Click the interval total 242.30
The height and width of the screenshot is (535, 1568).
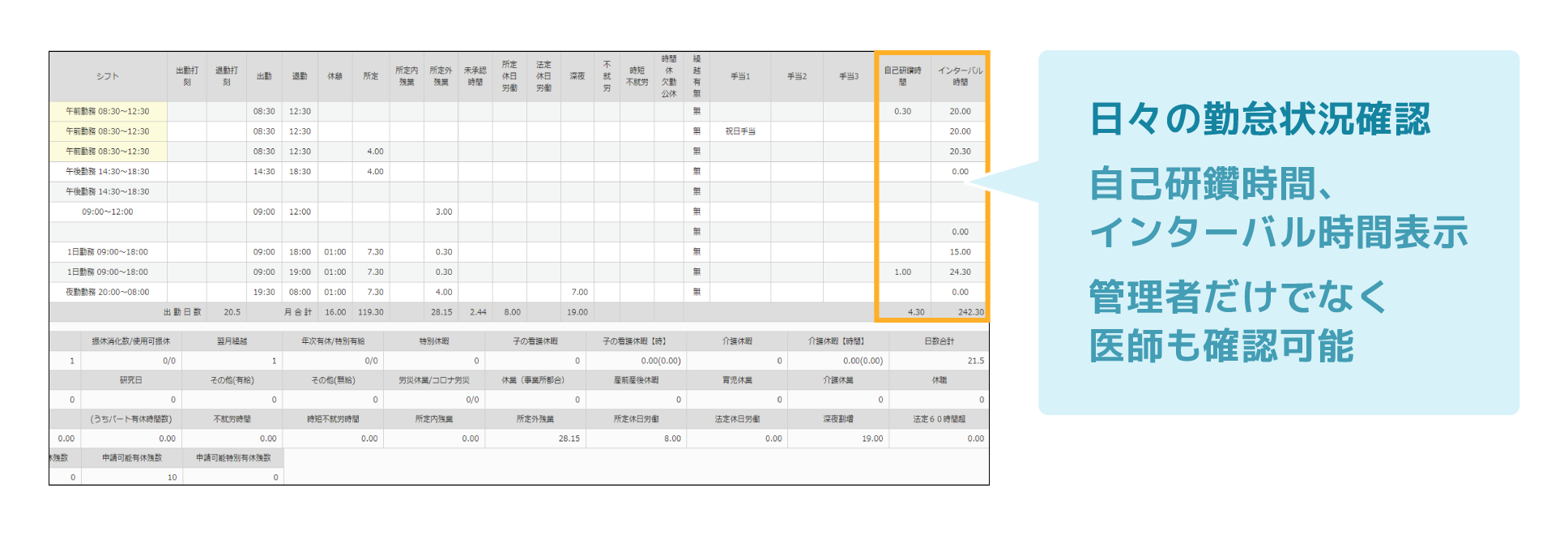coord(970,312)
